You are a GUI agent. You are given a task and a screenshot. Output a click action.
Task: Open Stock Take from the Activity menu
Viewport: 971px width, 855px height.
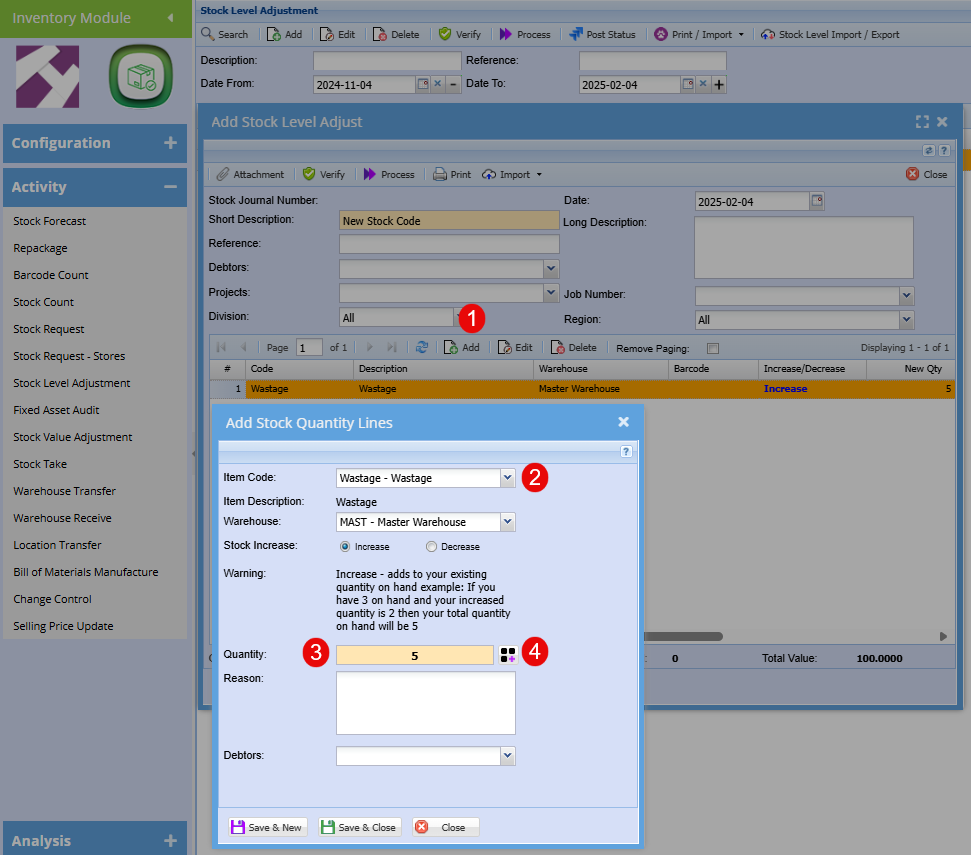click(x=40, y=464)
